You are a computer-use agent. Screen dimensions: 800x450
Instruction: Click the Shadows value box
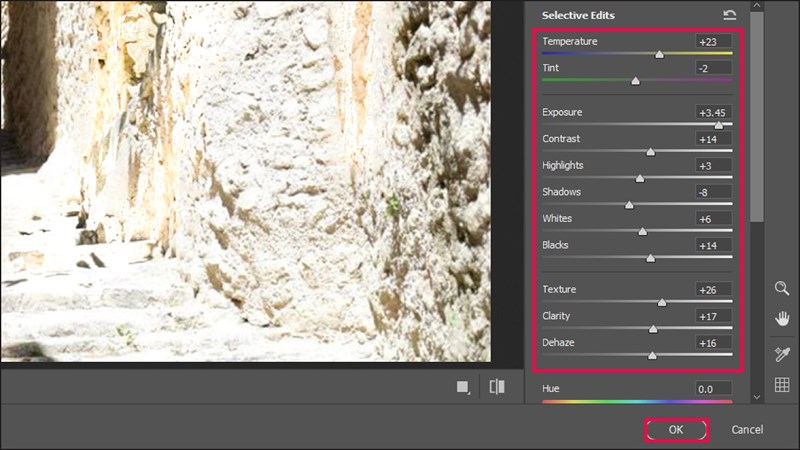point(713,192)
